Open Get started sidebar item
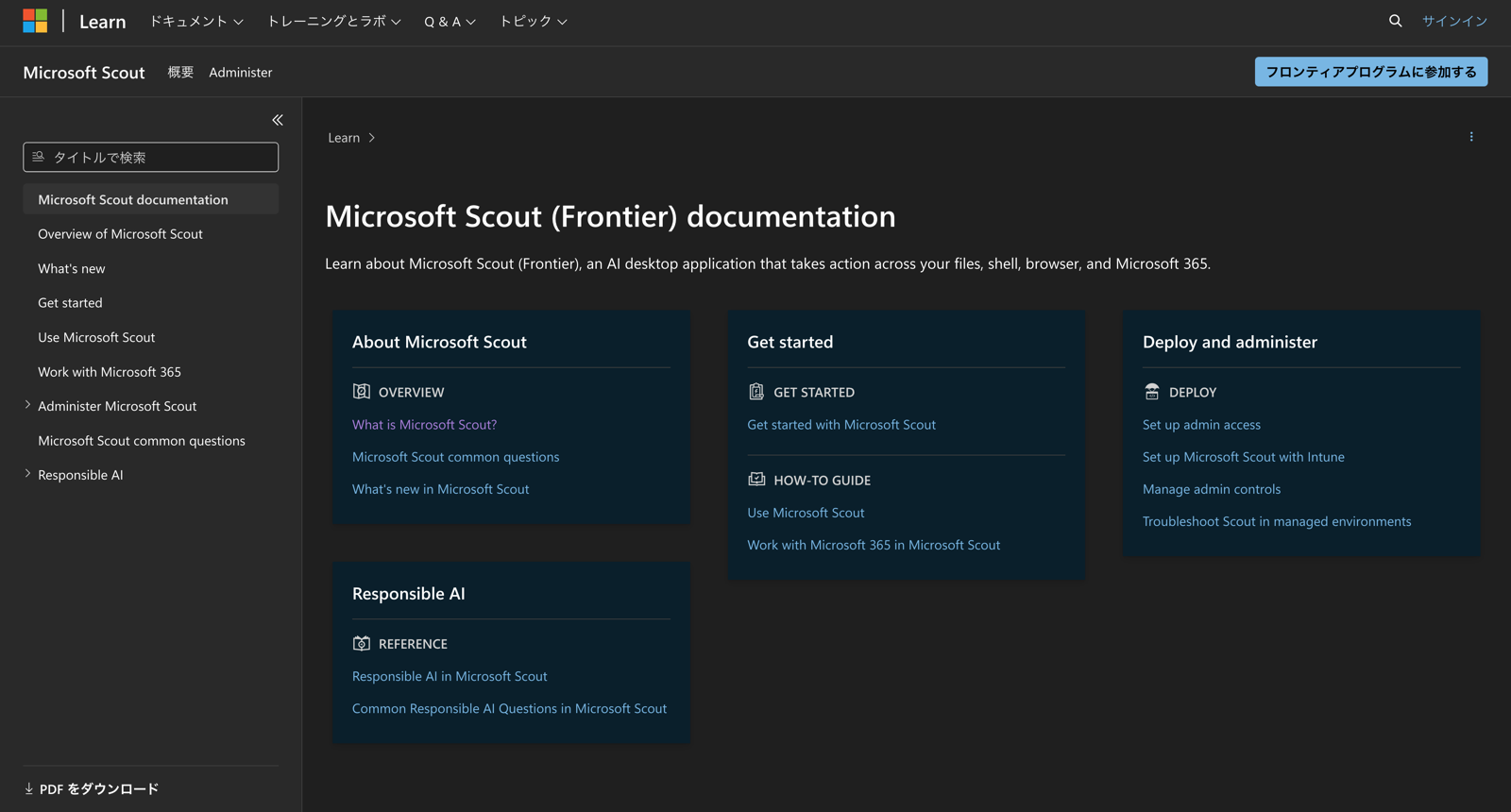The image size is (1511, 812). 70,303
